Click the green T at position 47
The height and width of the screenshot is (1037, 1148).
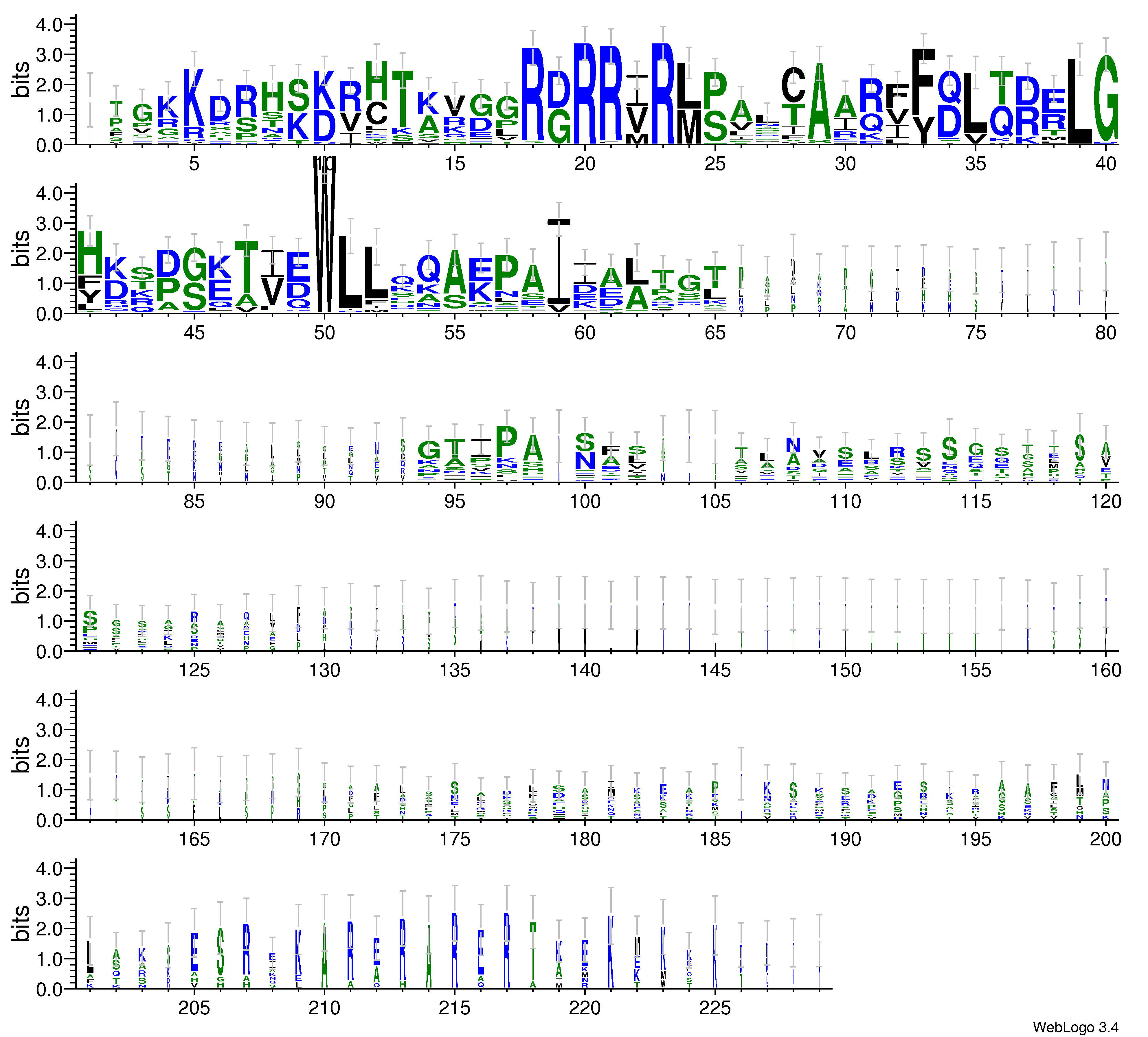246,267
